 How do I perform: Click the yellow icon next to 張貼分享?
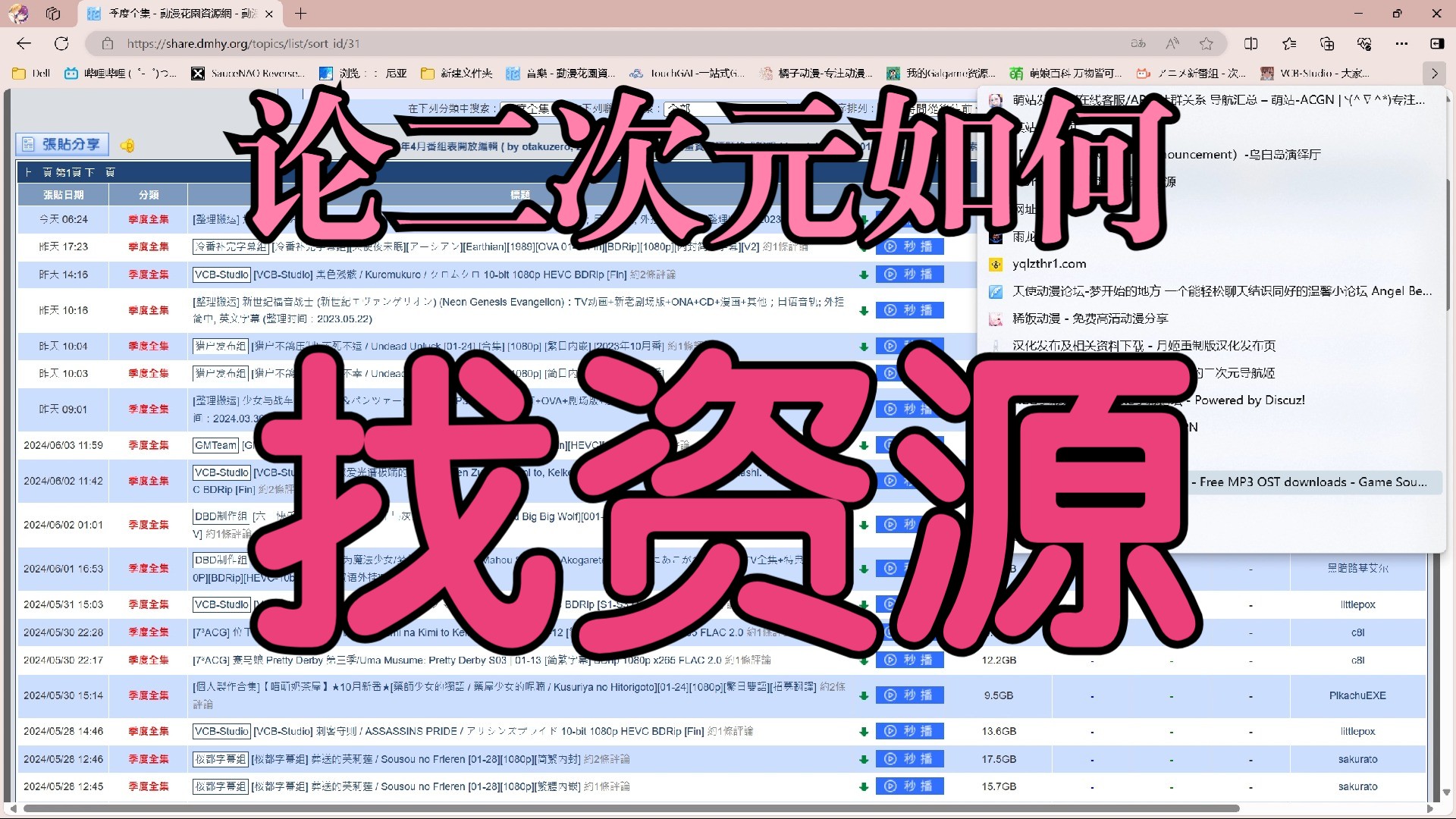[x=127, y=145]
